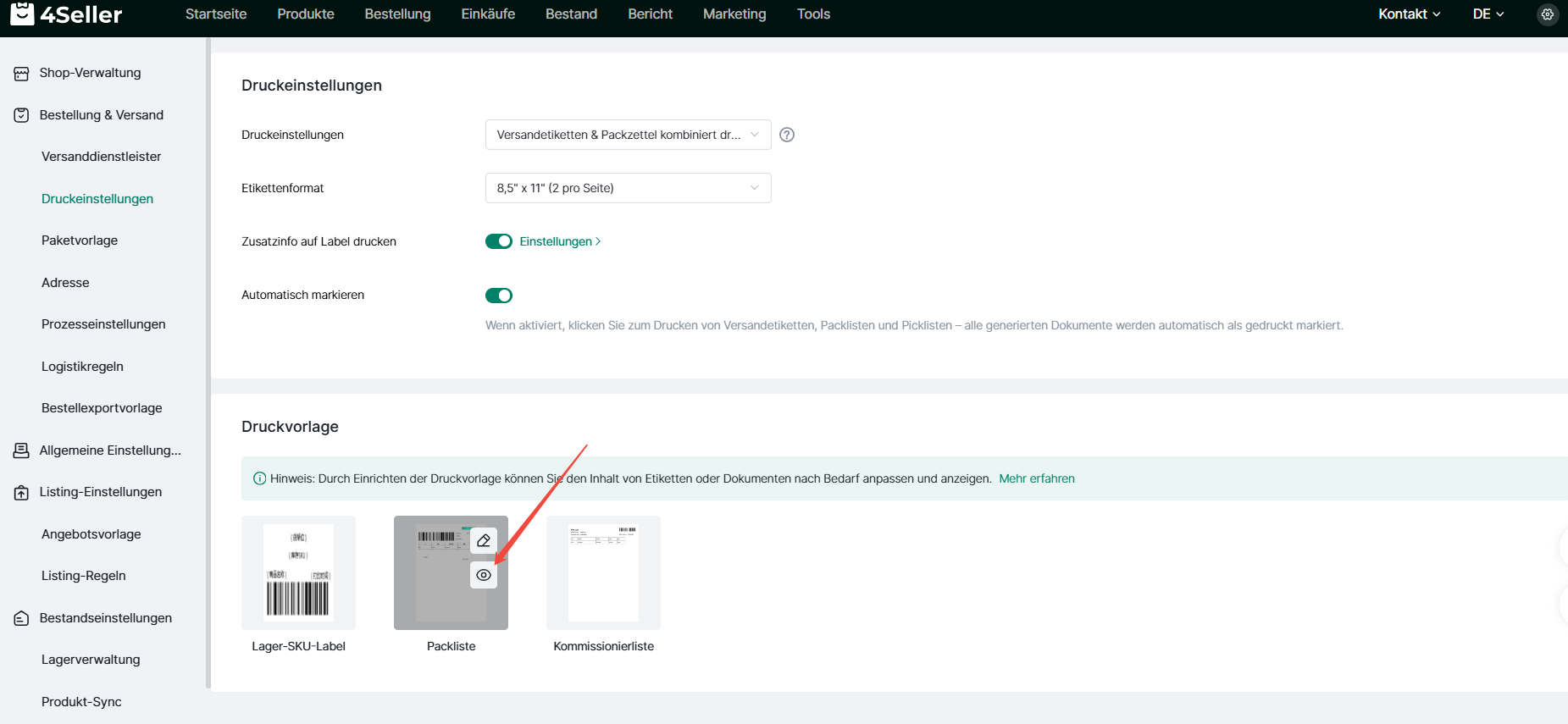Expand the Kontakt dropdown in header

[x=1410, y=14]
